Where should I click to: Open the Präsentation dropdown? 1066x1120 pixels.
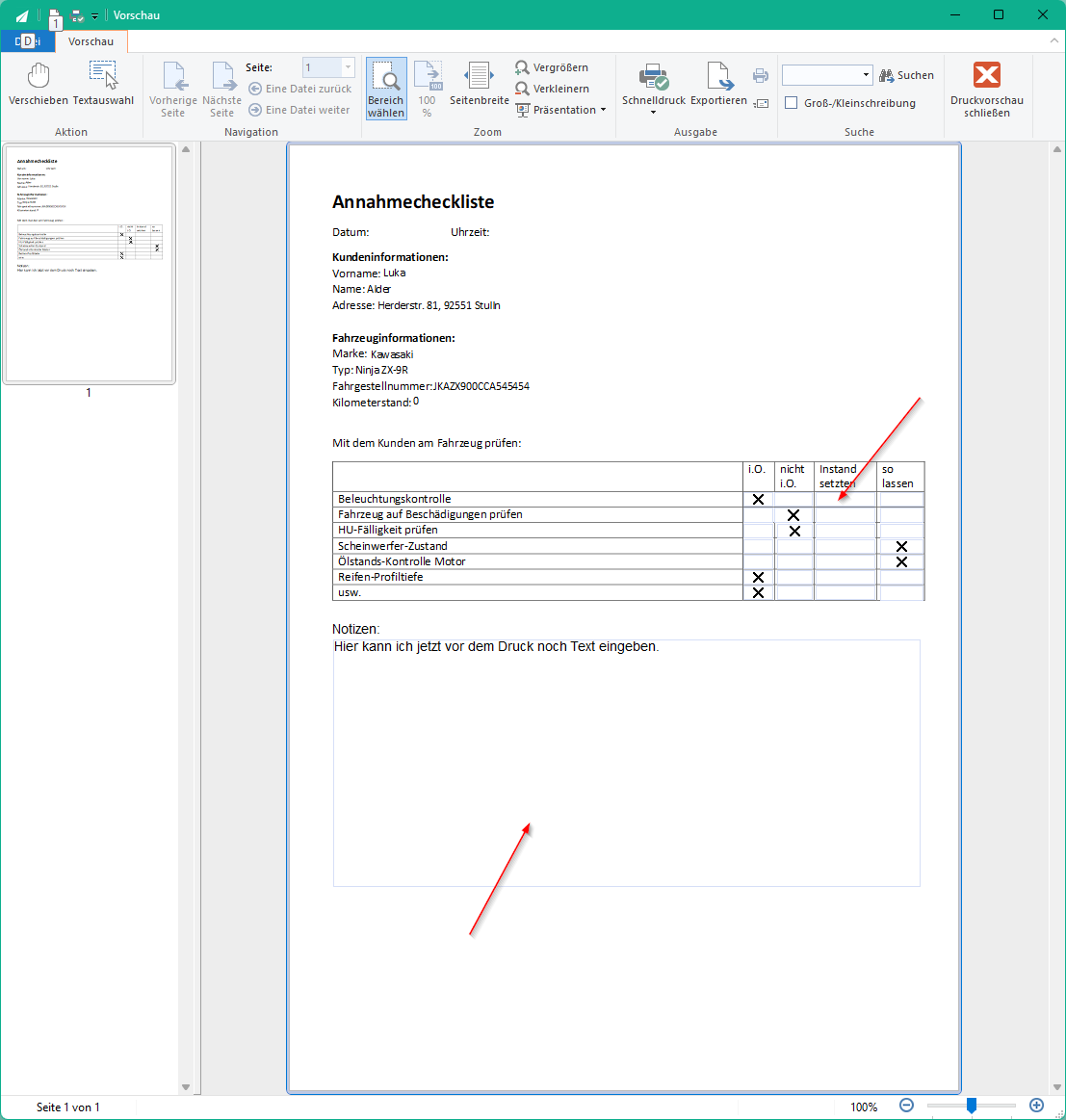[560, 110]
